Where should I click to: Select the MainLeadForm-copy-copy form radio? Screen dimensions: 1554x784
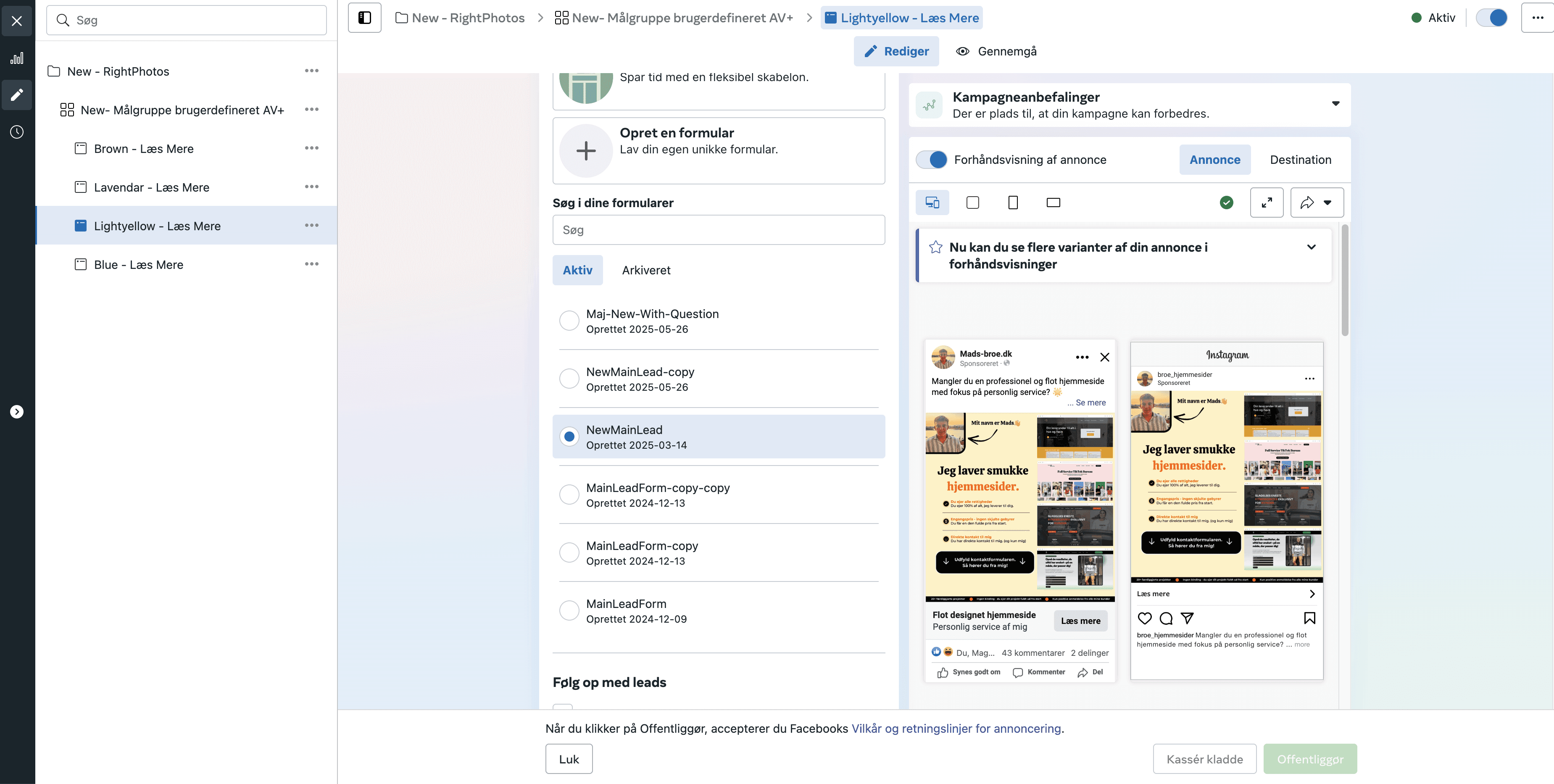[569, 495]
